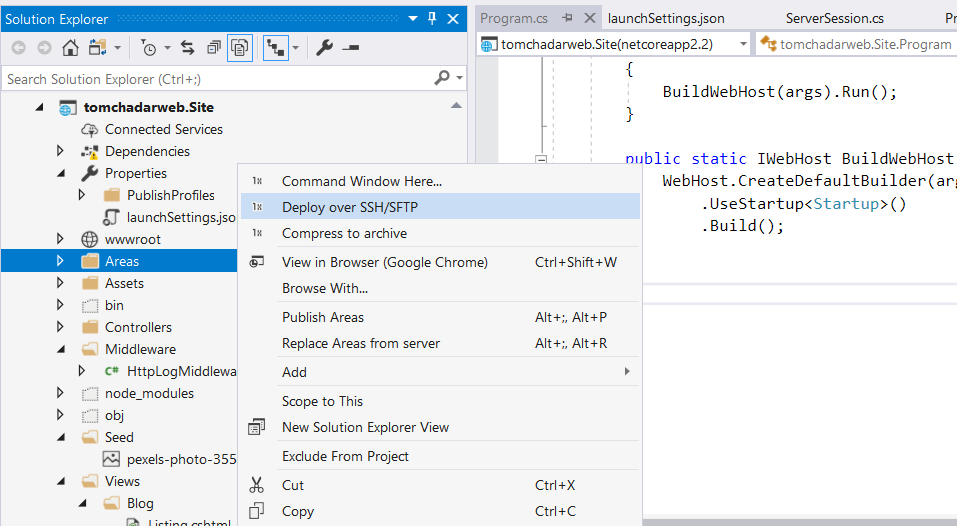Viewport: 957px width, 526px height.
Task: Select the node_modules folder
Action: pyautogui.click(x=149, y=393)
